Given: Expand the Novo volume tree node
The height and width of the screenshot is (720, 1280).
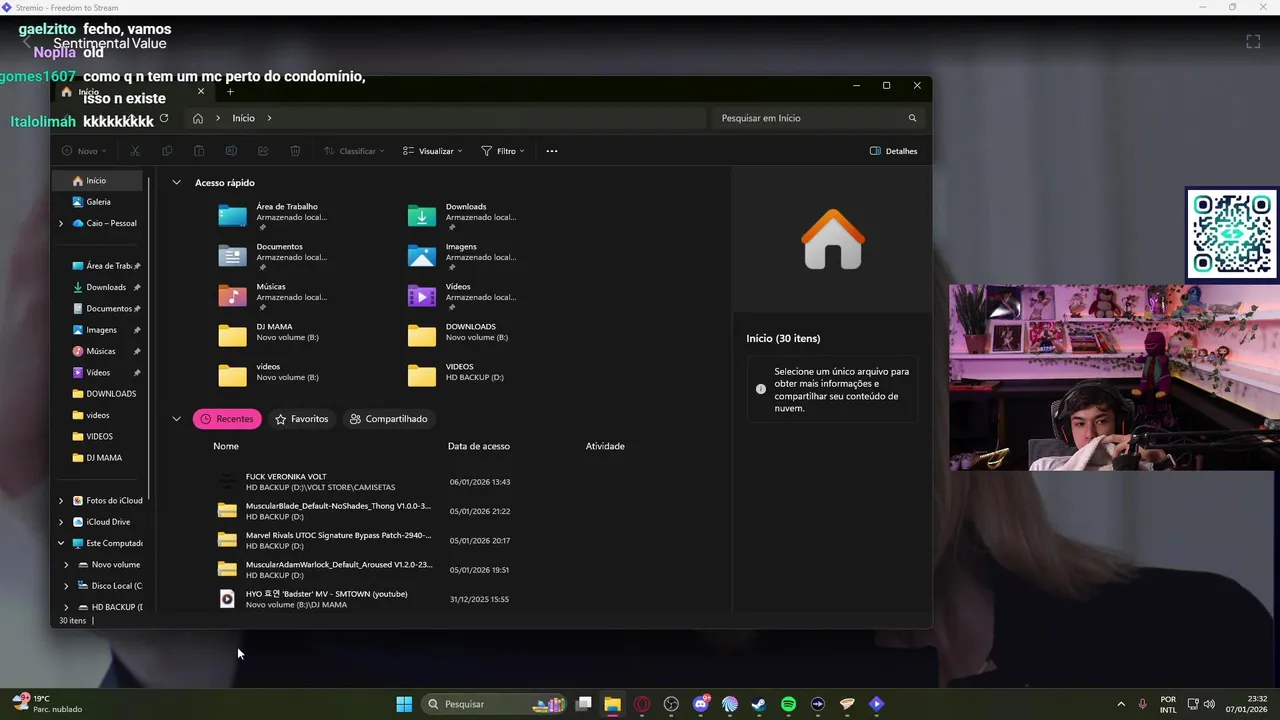Looking at the screenshot, I should point(66,565).
